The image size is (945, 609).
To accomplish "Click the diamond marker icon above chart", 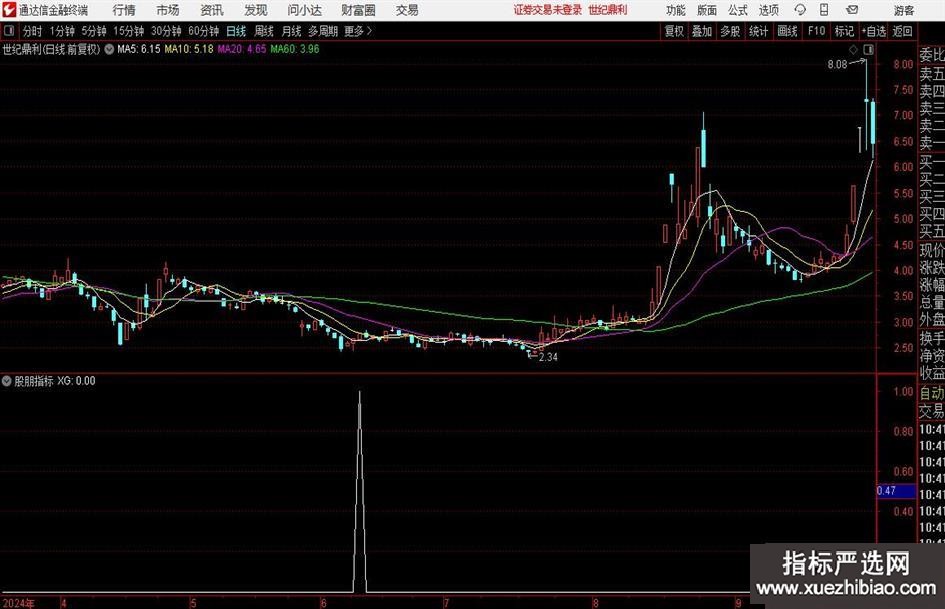I will click(853, 49).
